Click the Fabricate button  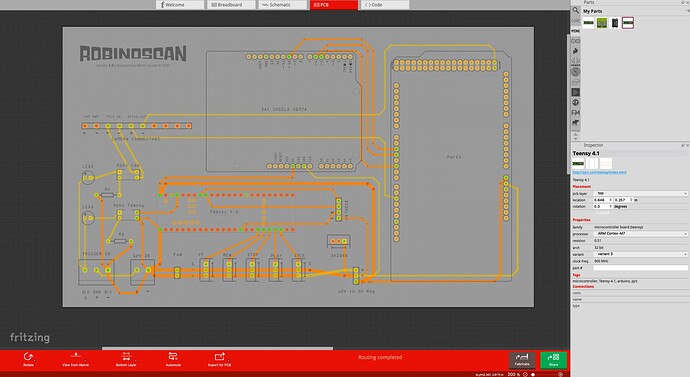[522, 360]
